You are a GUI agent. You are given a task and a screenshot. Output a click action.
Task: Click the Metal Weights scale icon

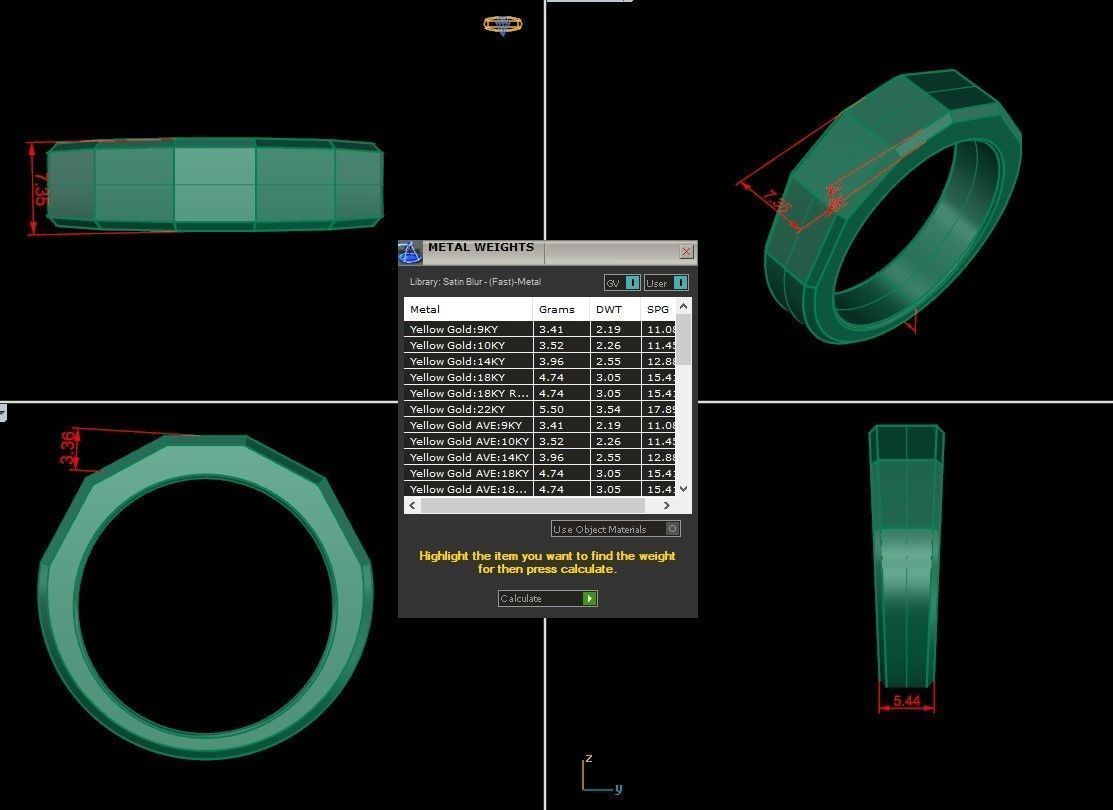click(x=410, y=253)
